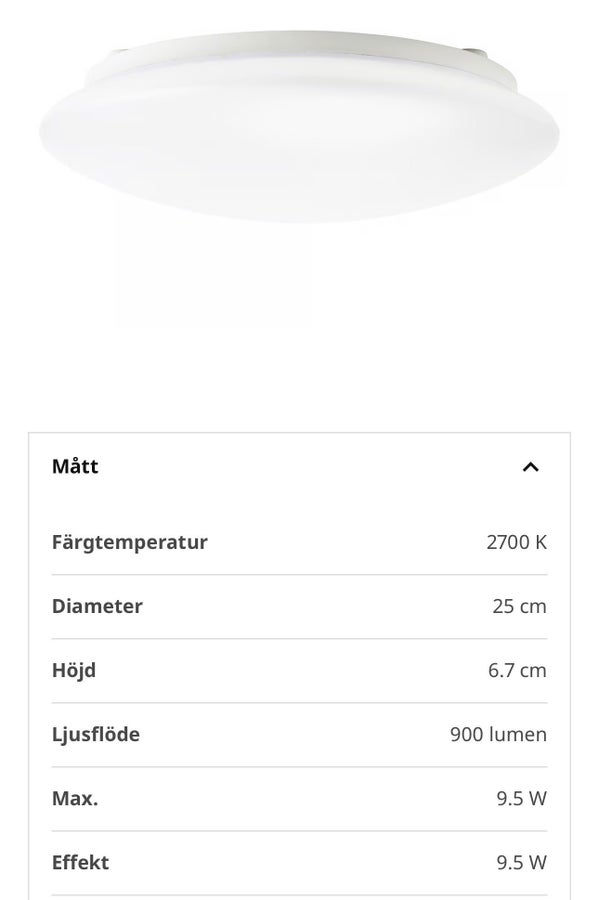Click the Ljusflöde row label

(96, 734)
